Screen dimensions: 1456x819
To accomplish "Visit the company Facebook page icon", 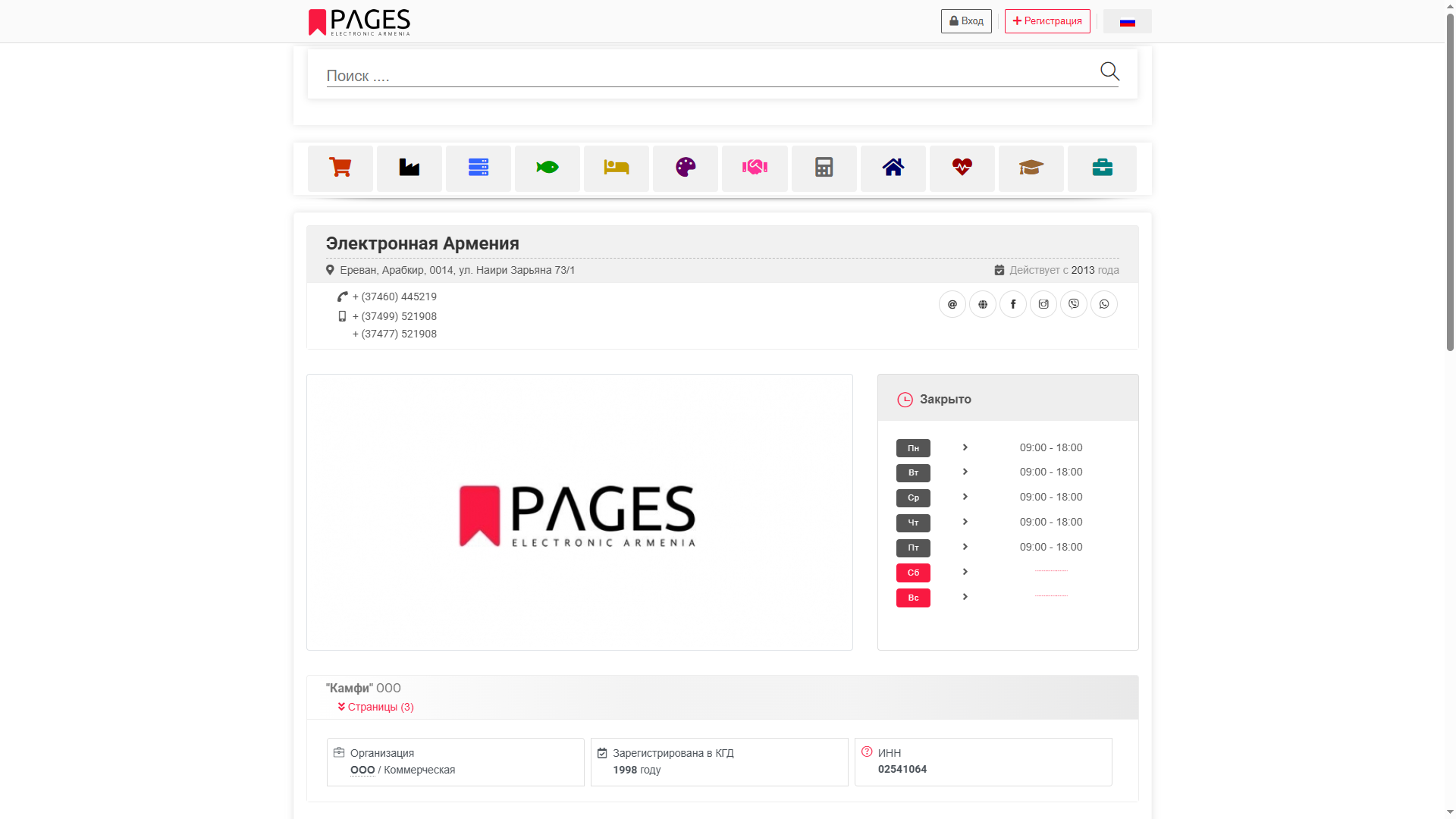I will coord(1013,304).
